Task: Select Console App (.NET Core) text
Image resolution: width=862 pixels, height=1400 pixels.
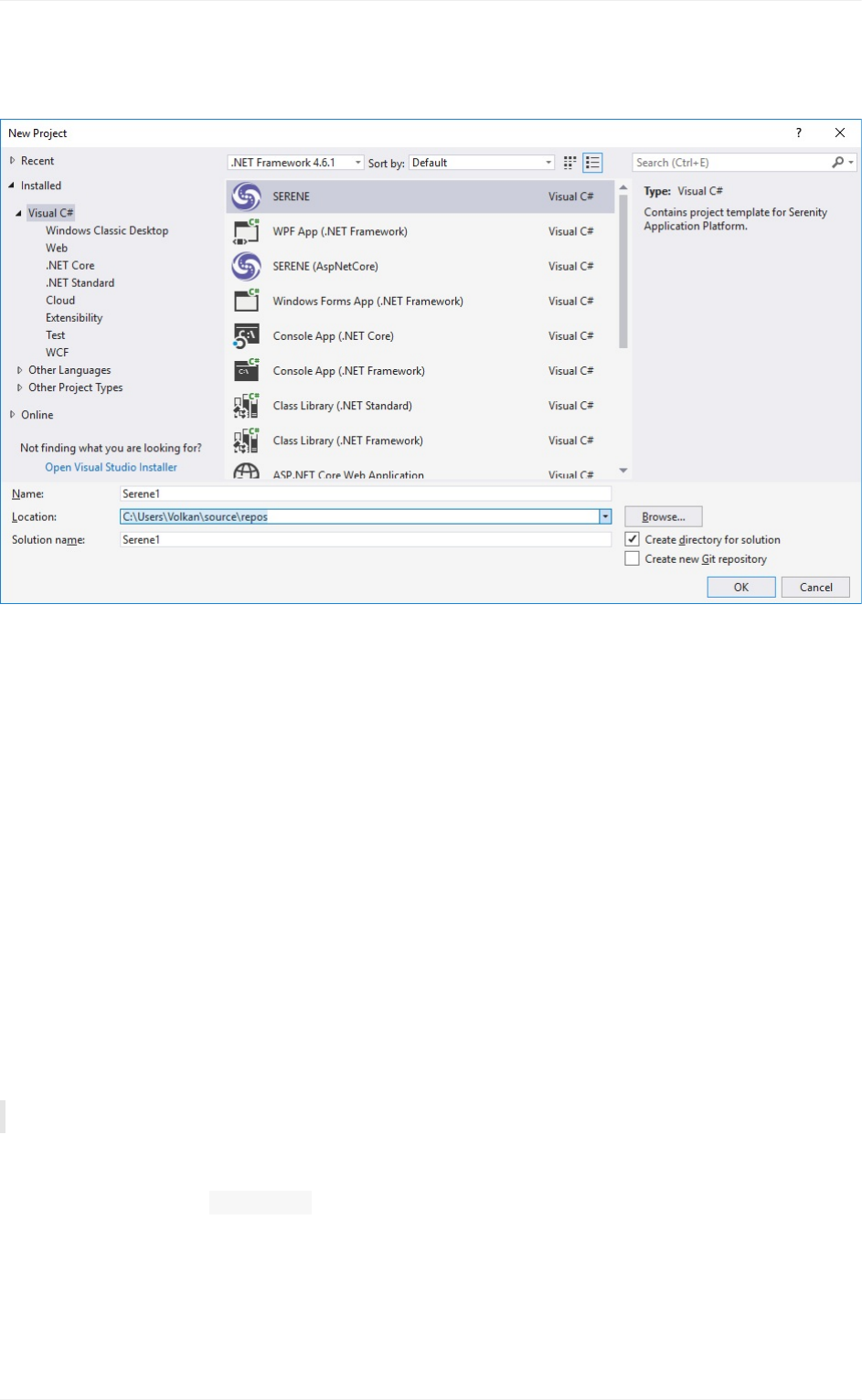Action: [x=333, y=335]
